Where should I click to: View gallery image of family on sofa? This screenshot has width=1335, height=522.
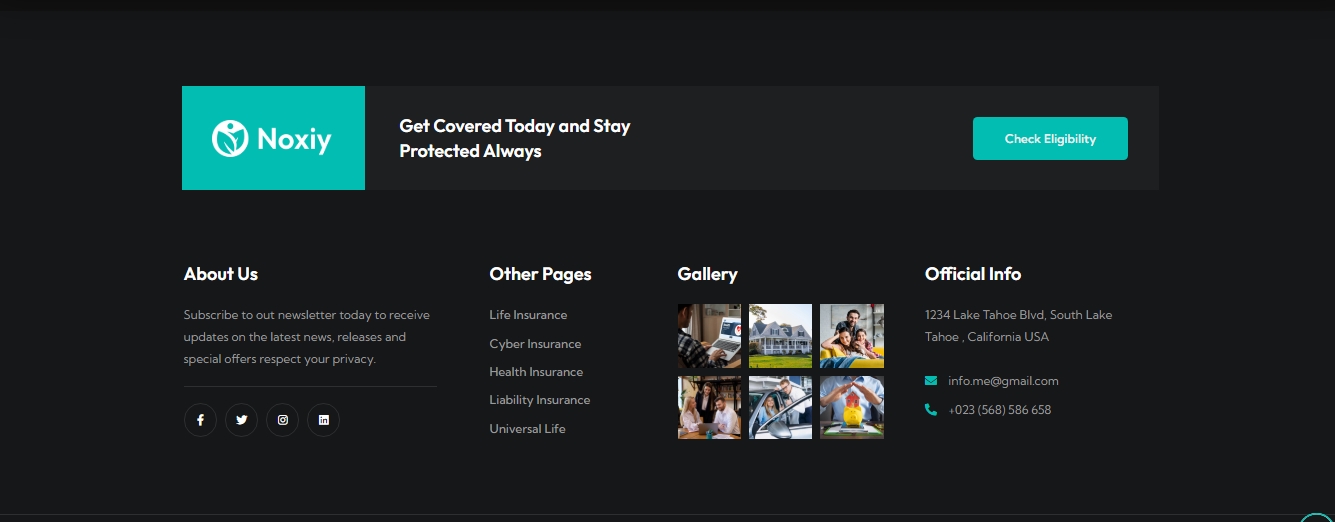852,336
